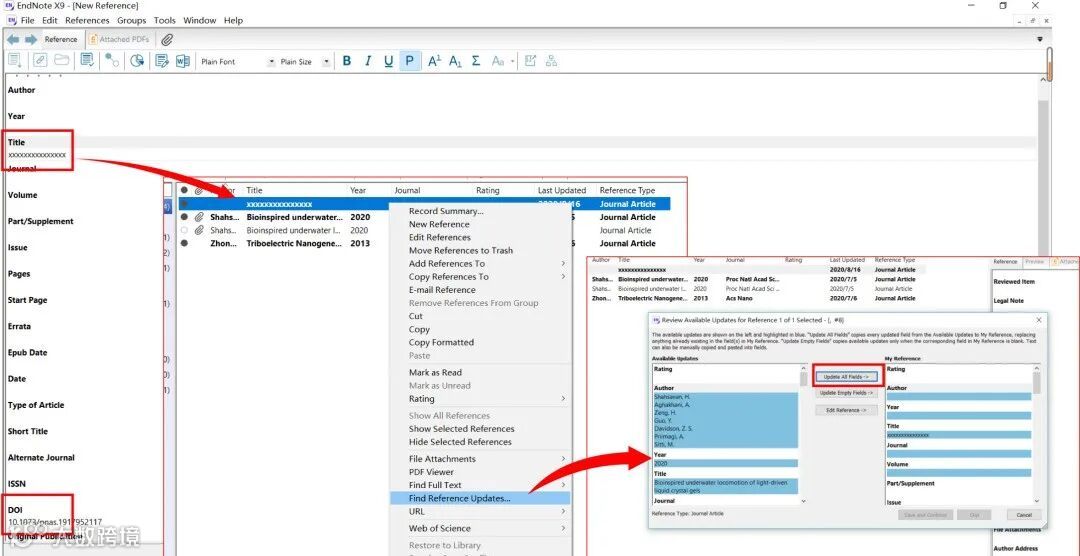Open the References menu
Screen dimensions: 1080x556
tap(87, 21)
